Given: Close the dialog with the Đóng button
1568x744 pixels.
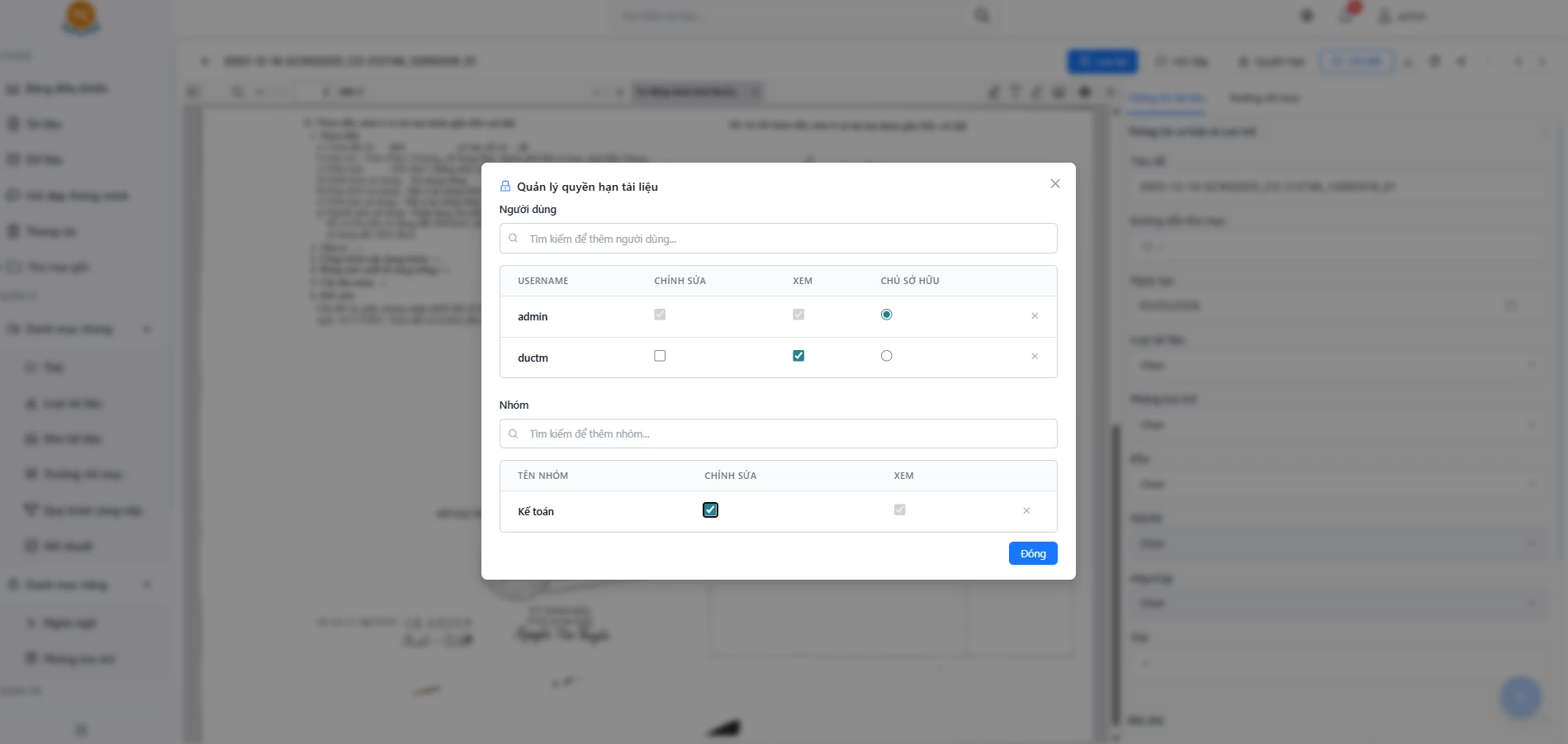Looking at the screenshot, I should [x=1032, y=553].
